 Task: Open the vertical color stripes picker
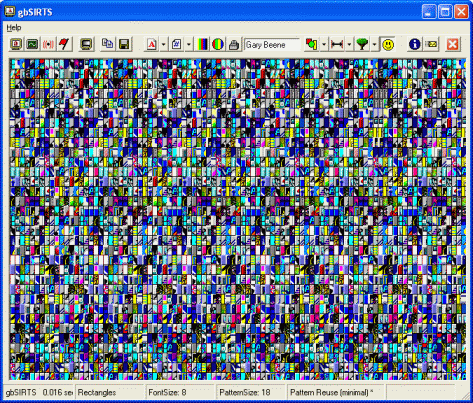(202, 44)
